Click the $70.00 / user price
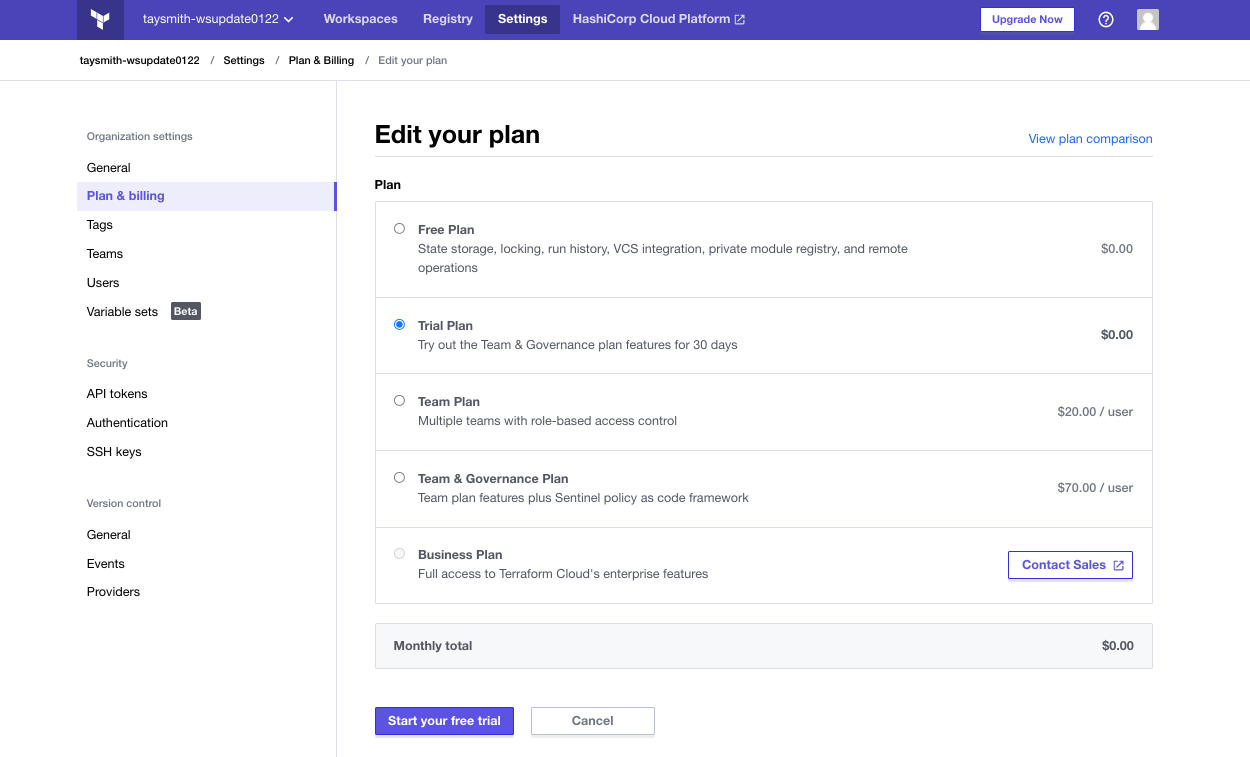Viewport: 1250px width, 757px height. click(1095, 488)
